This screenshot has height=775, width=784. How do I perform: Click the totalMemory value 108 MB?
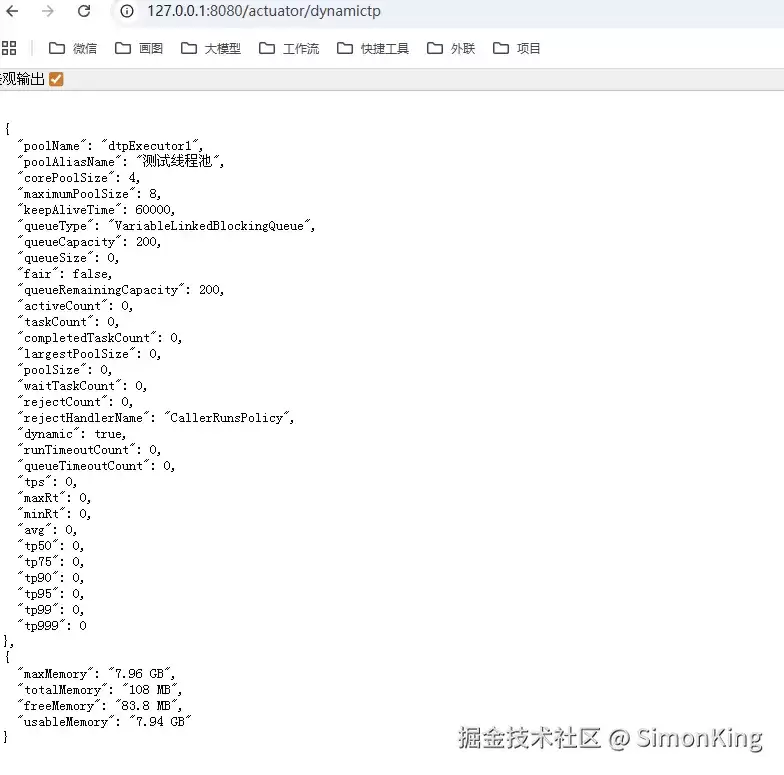(150, 690)
